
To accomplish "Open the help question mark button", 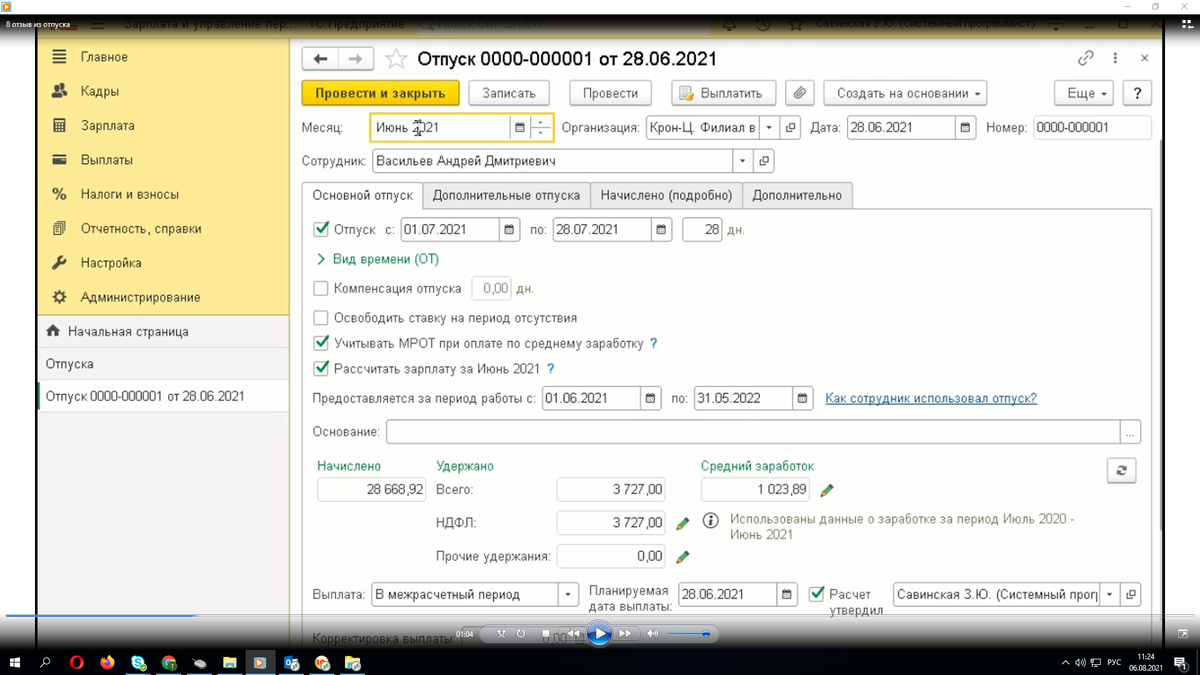I will coord(1137,93).
